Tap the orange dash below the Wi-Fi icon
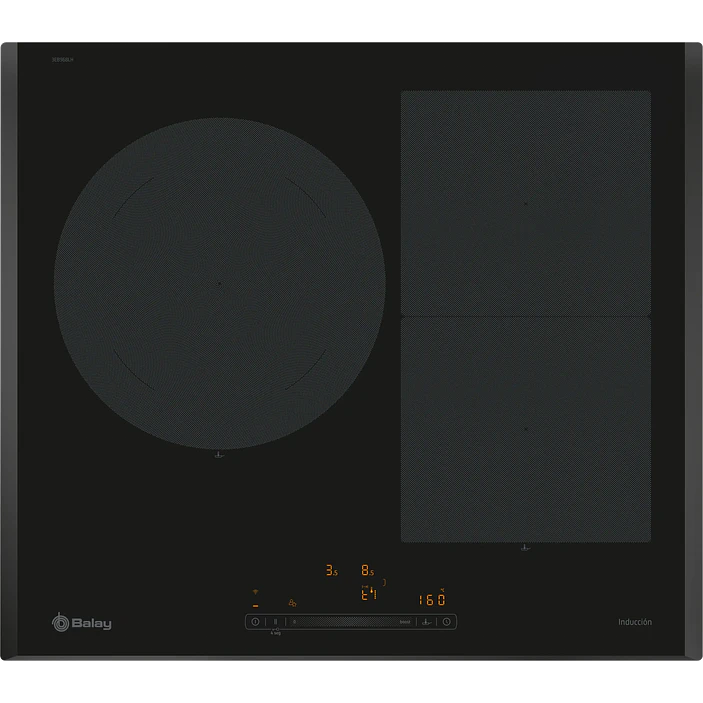This screenshot has height=703, width=703. (x=255, y=606)
